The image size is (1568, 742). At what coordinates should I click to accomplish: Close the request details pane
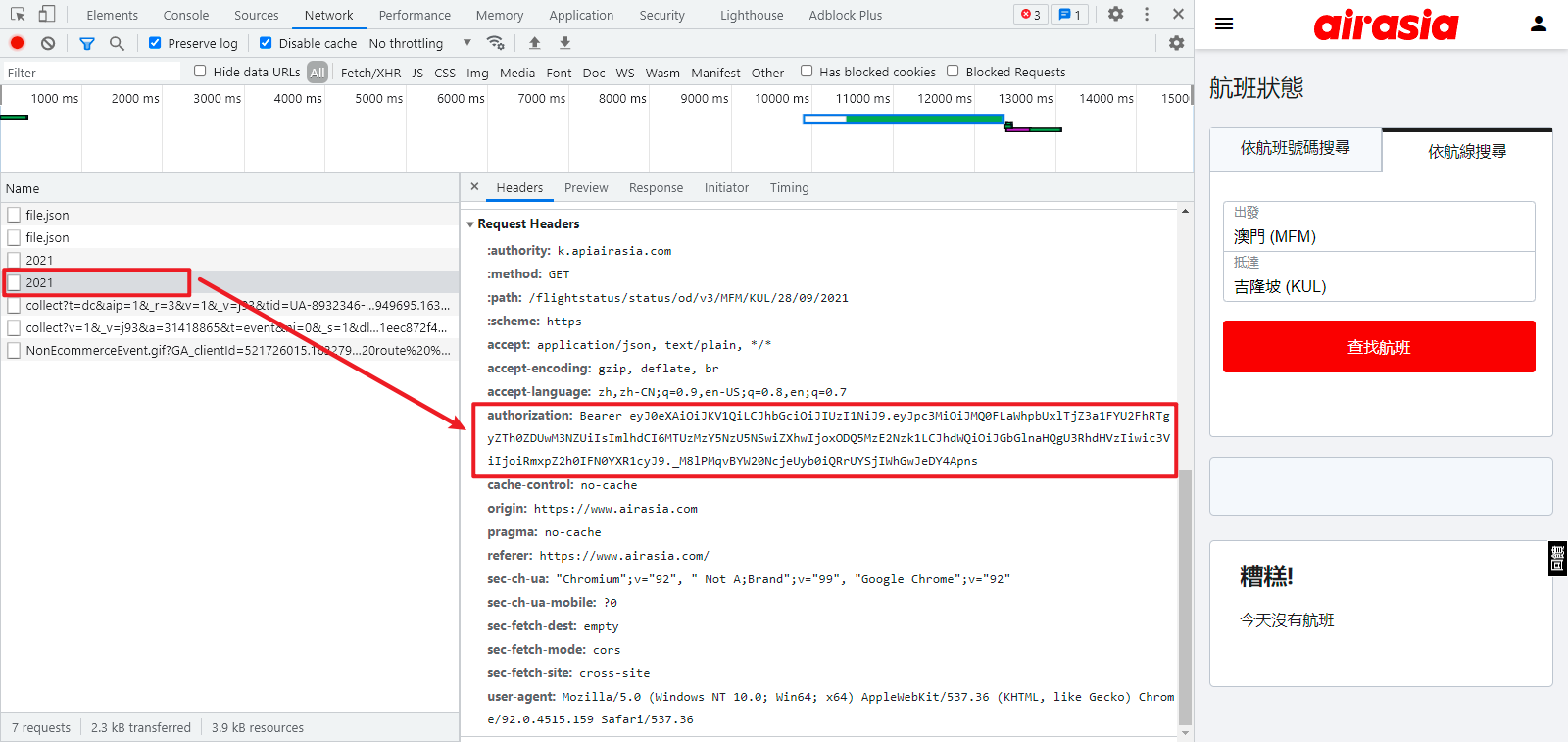(474, 186)
